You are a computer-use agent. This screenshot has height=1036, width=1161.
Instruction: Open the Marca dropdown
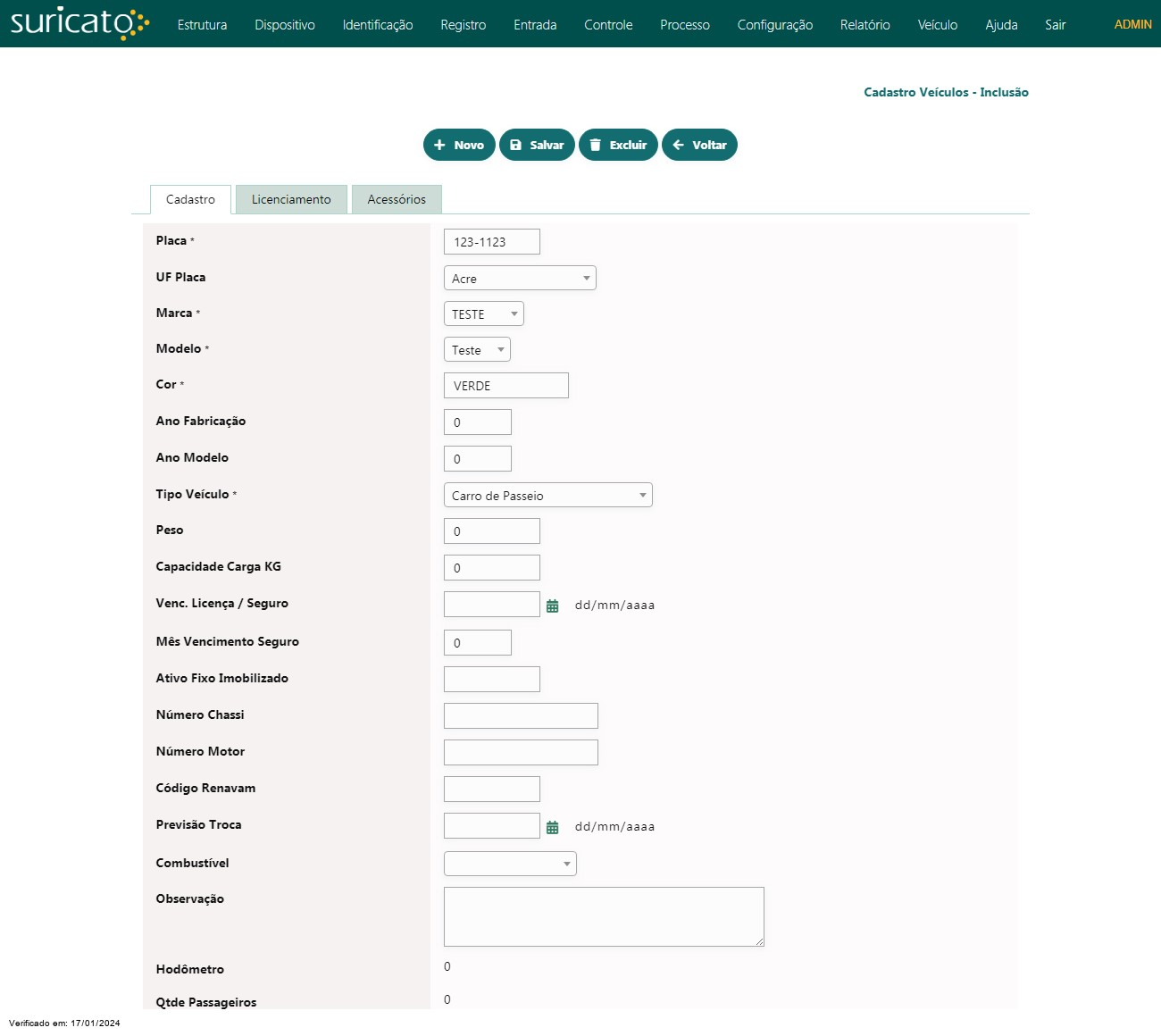483,314
